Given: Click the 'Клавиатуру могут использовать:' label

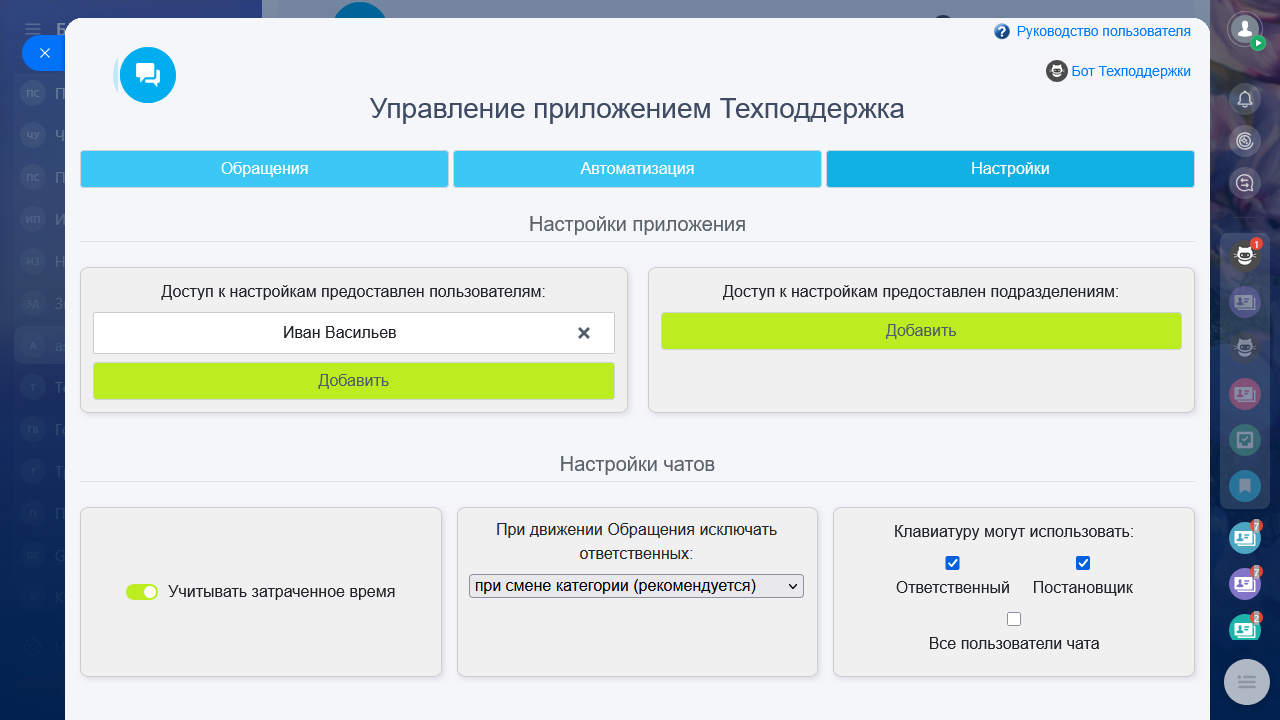Looking at the screenshot, I should tap(1014, 532).
